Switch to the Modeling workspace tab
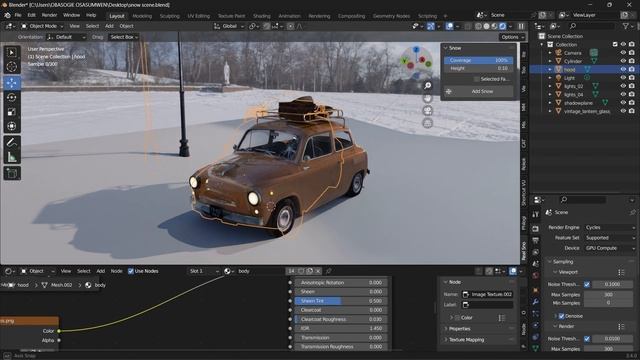 click(142, 16)
